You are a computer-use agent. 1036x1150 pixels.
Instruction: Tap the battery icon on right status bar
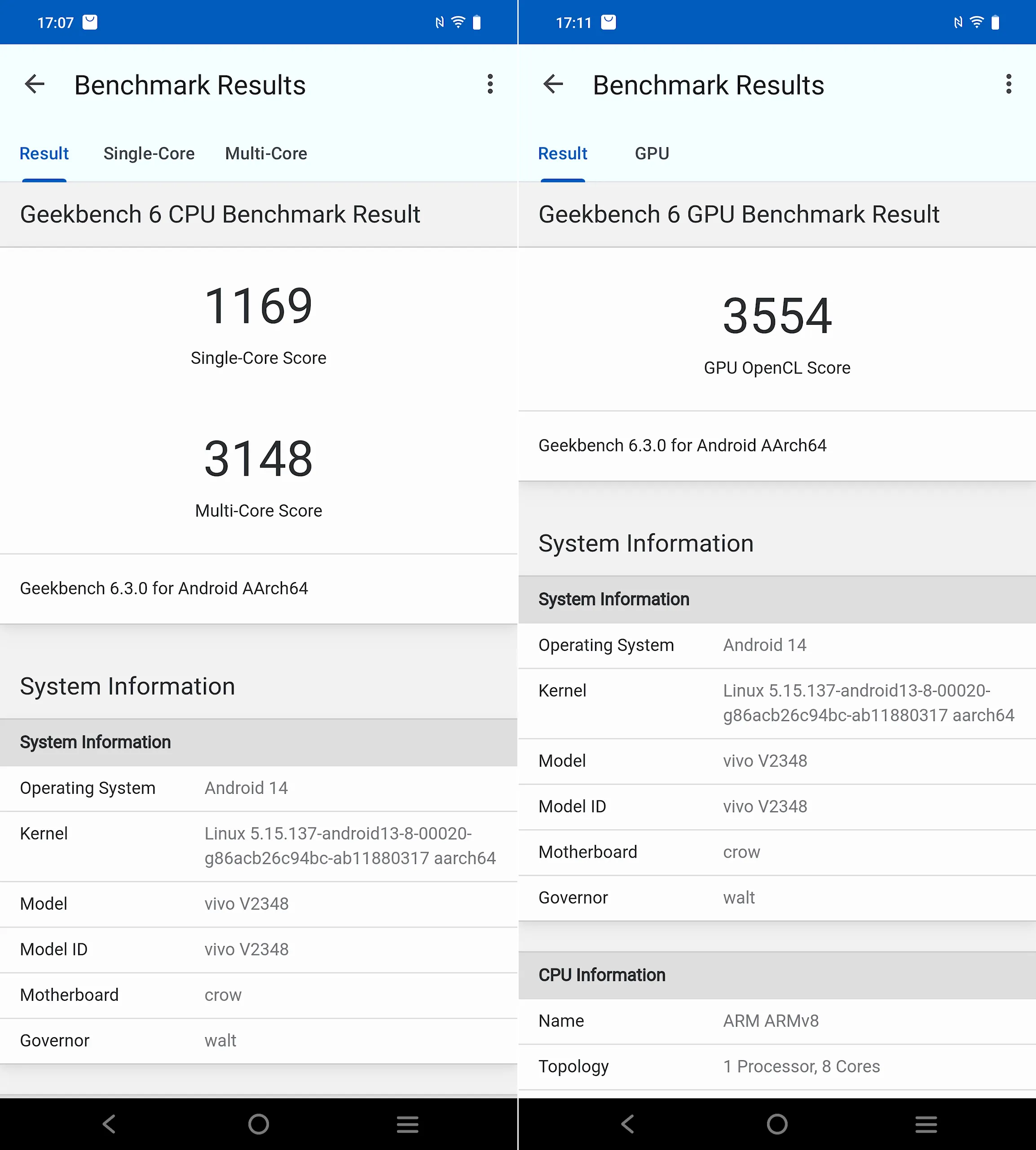pos(996,22)
